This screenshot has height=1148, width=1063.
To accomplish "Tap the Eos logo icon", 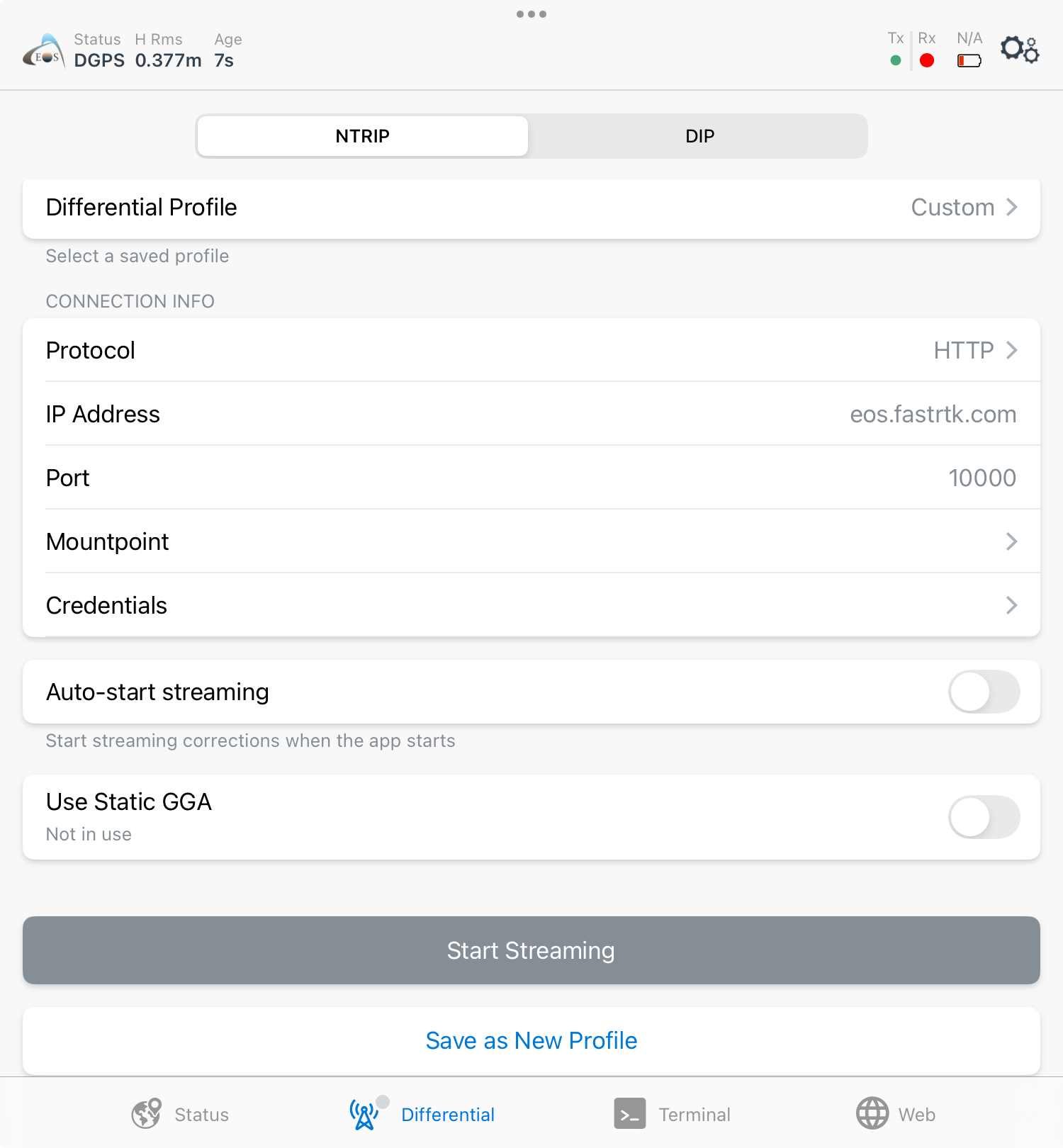I will (44, 51).
